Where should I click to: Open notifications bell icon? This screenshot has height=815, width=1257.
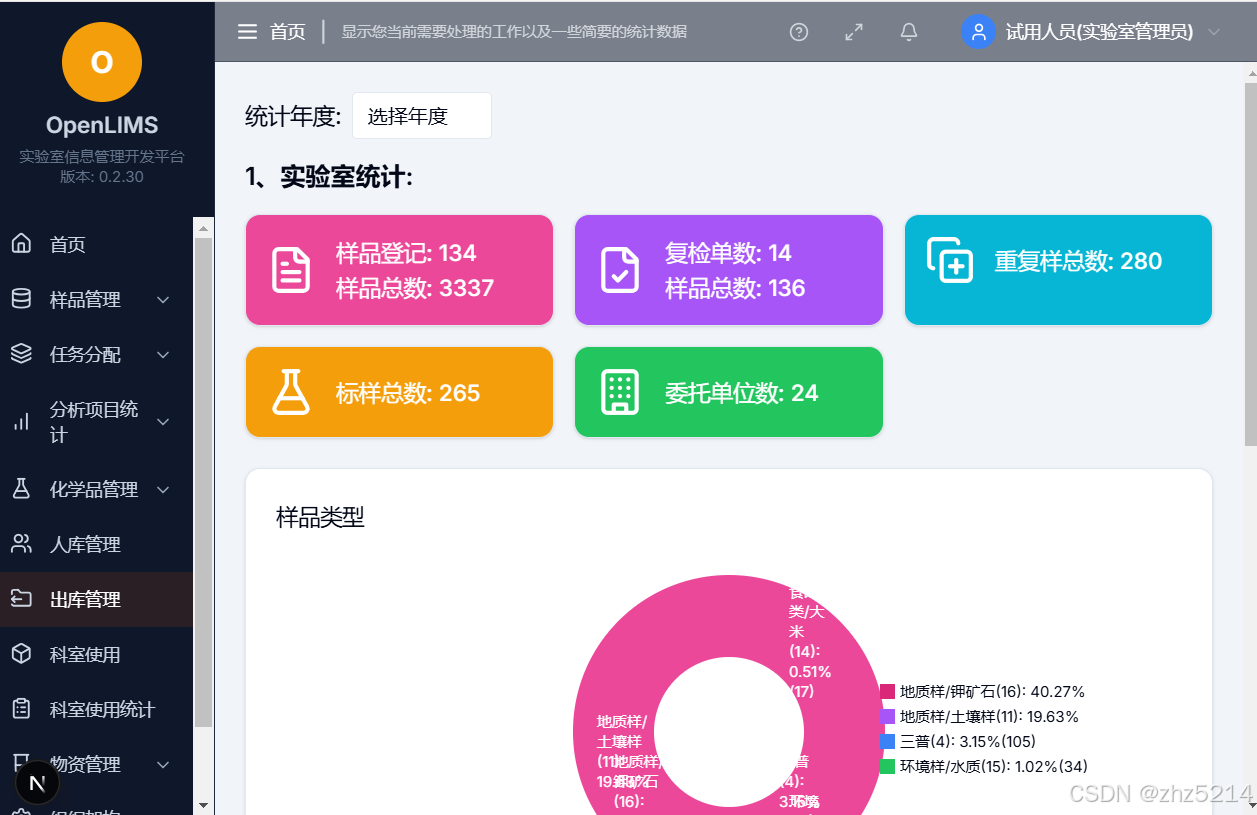(x=909, y=32)
